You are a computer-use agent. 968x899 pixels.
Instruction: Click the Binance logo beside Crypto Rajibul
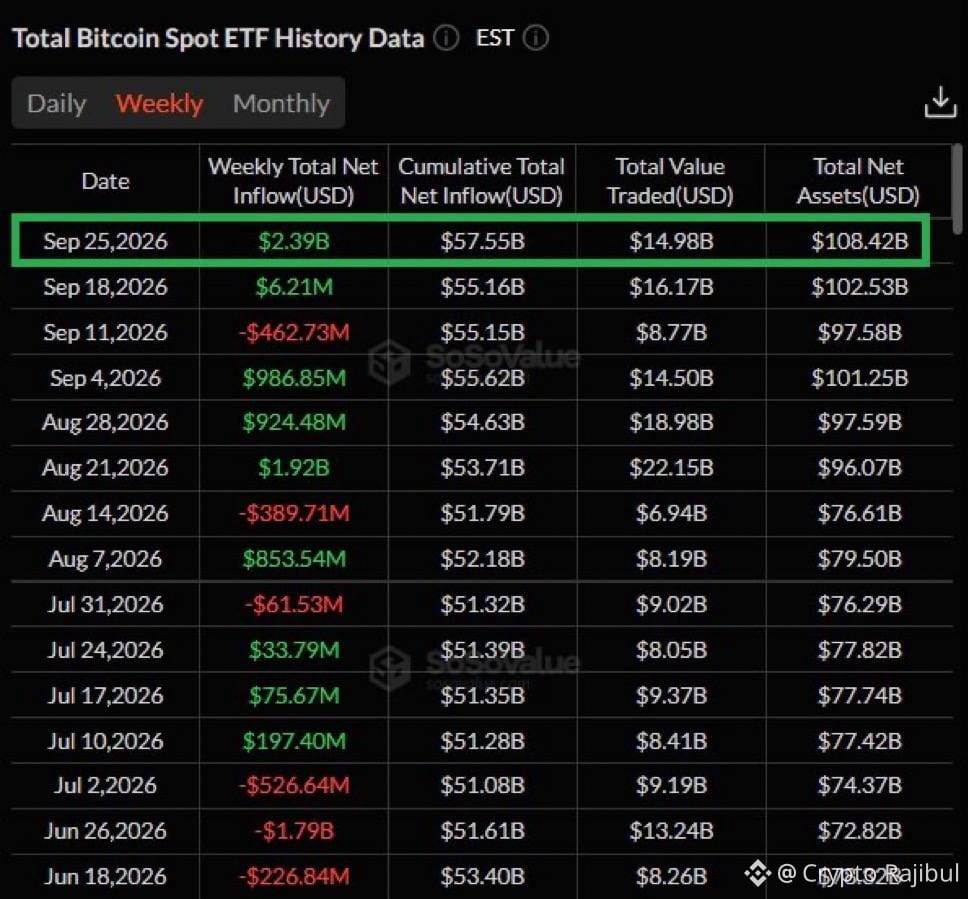(757, 873)
